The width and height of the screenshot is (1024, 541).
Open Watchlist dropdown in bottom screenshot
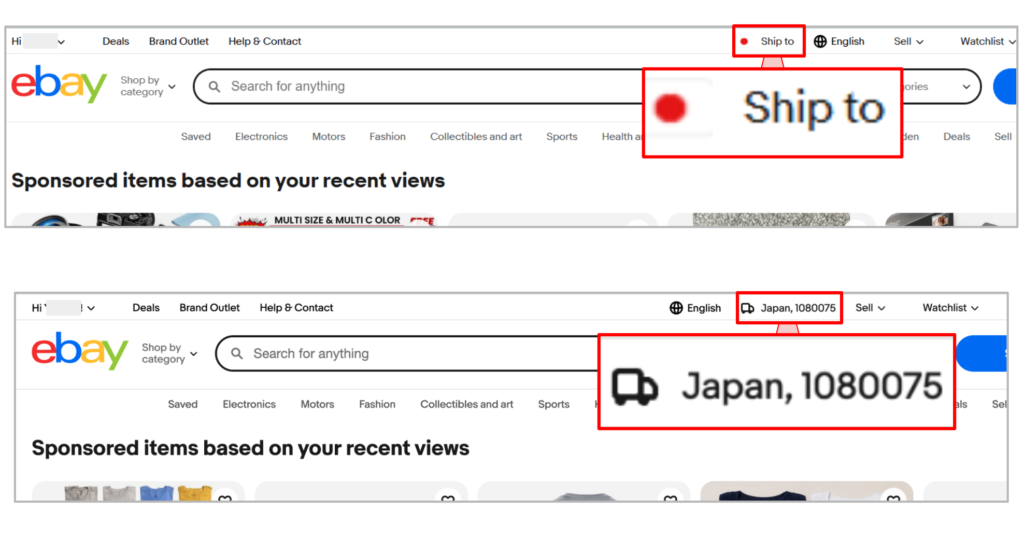[950, 308]
